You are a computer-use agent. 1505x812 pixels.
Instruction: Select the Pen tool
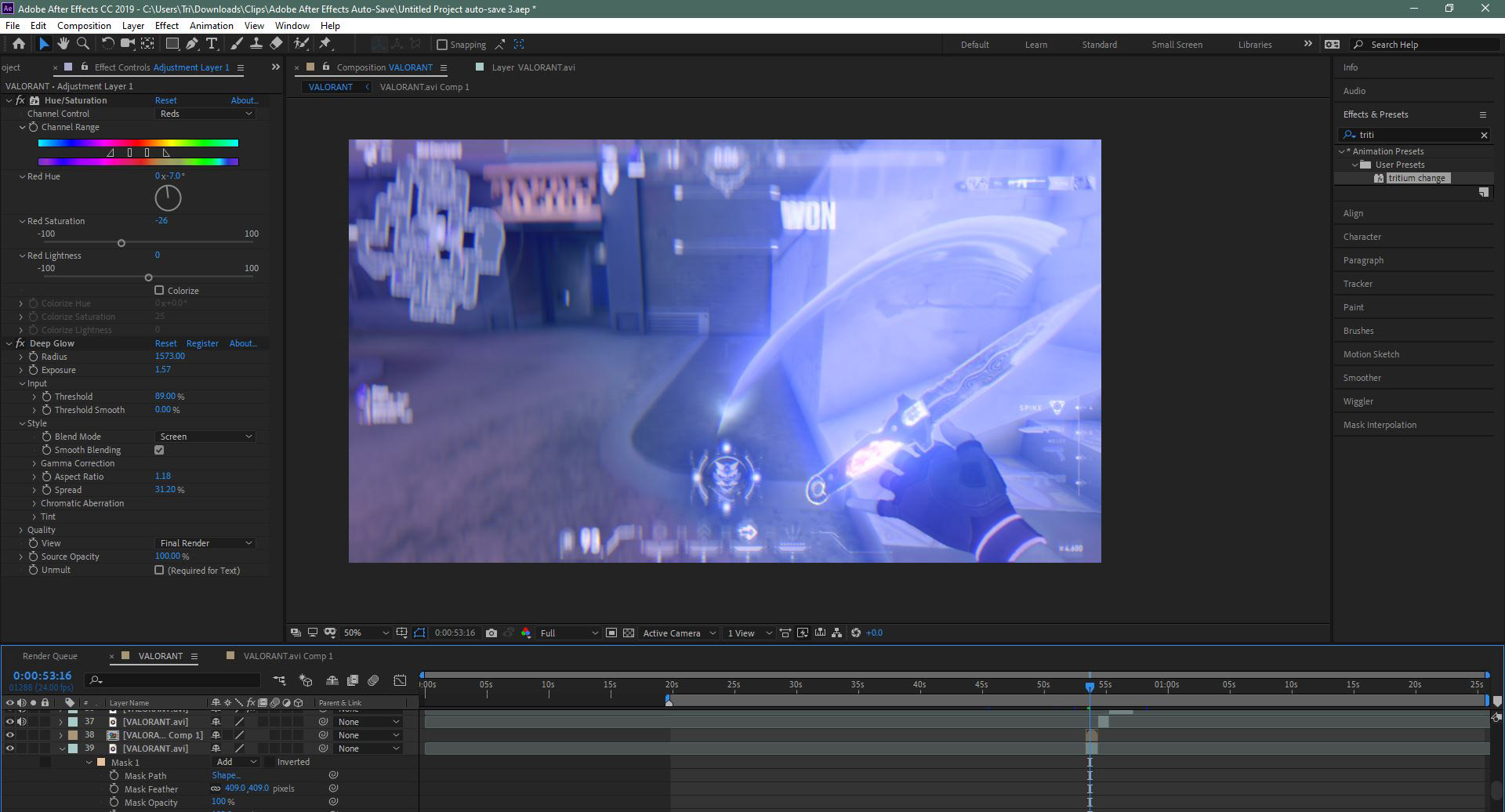(192, 44)
